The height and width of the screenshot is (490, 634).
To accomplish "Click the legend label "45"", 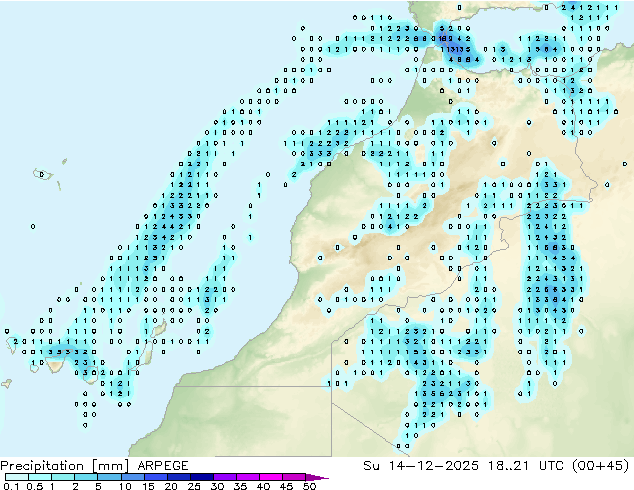I will coord(286,486).
